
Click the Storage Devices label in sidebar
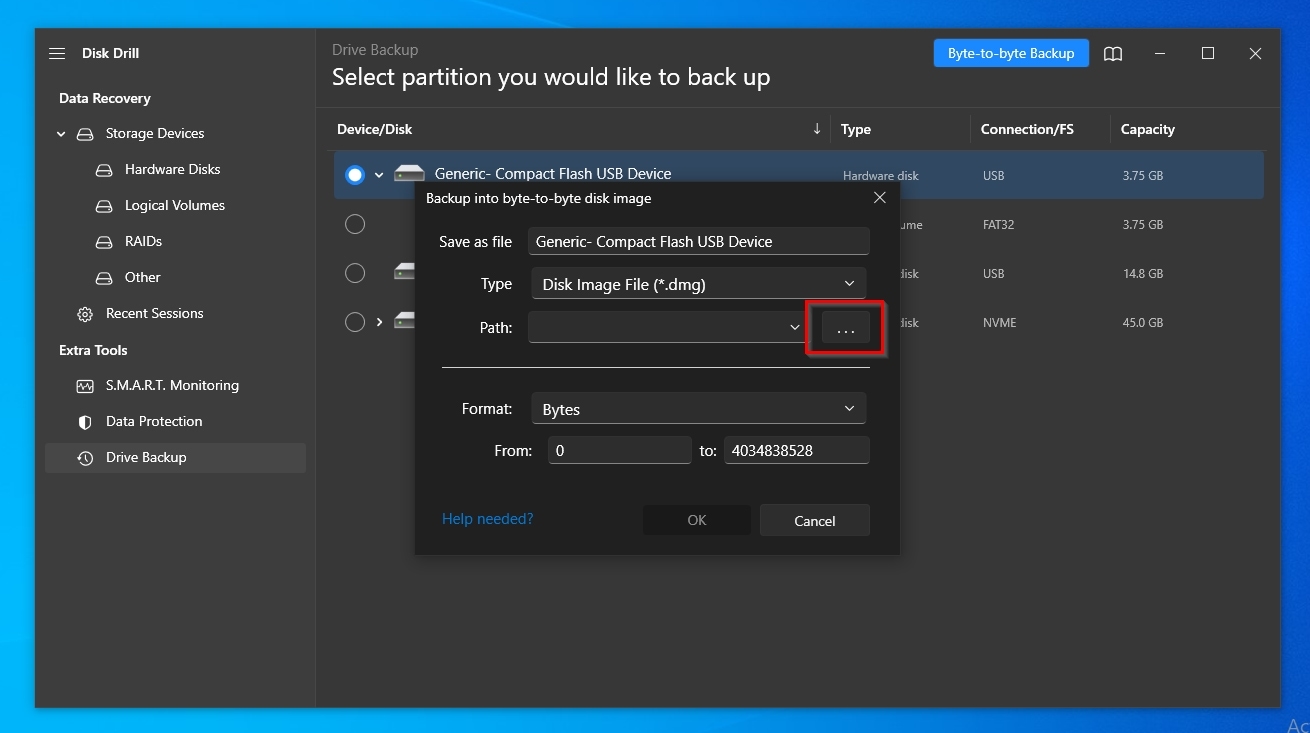click(155, 134)
